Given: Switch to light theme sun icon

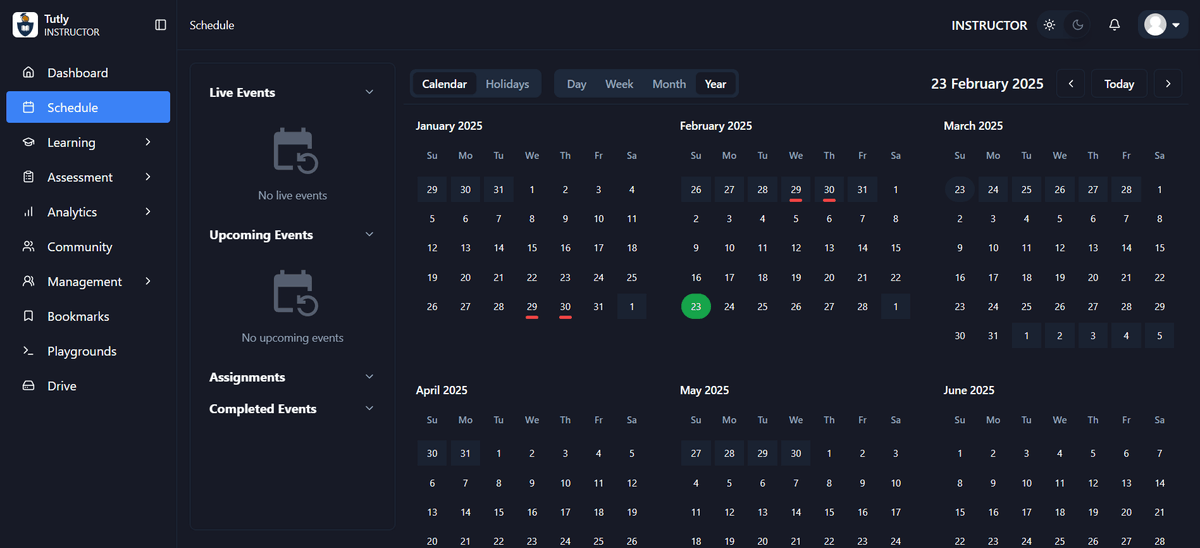Looking at the screenshot, I should pyautogui.click(x=1049, y=25).
